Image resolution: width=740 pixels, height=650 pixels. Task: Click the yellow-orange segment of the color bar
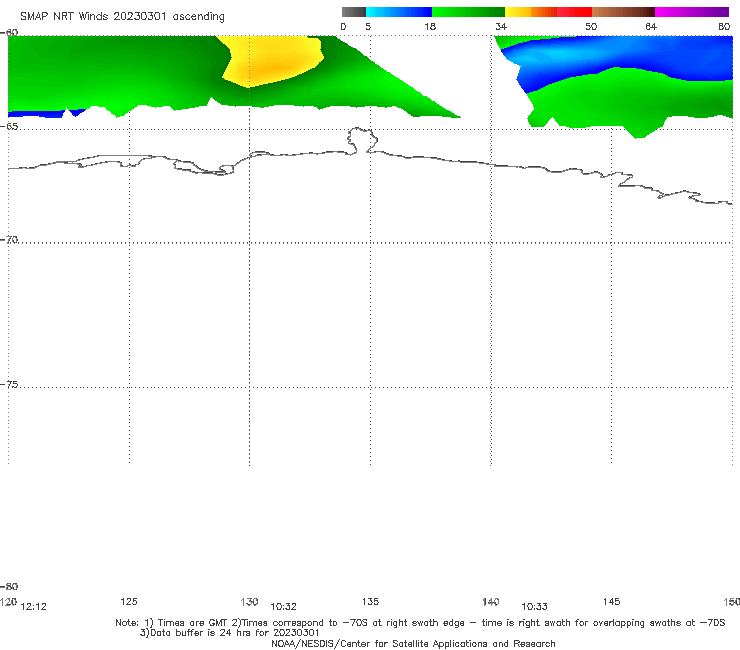click(x=530, y=12)
